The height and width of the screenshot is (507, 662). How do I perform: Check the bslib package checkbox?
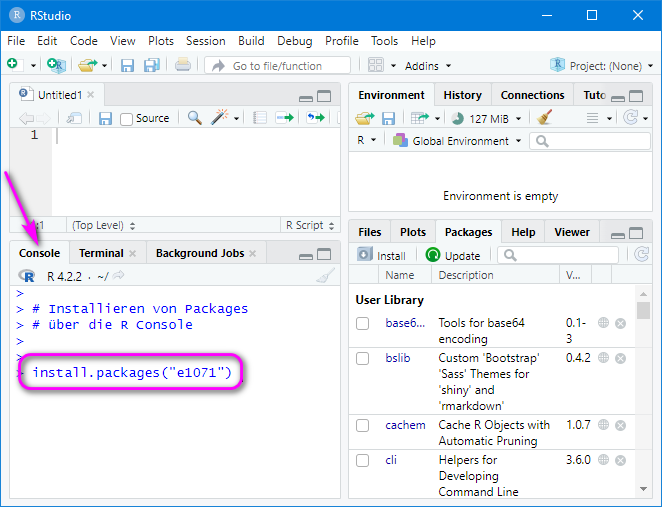[x=362, y=358]
